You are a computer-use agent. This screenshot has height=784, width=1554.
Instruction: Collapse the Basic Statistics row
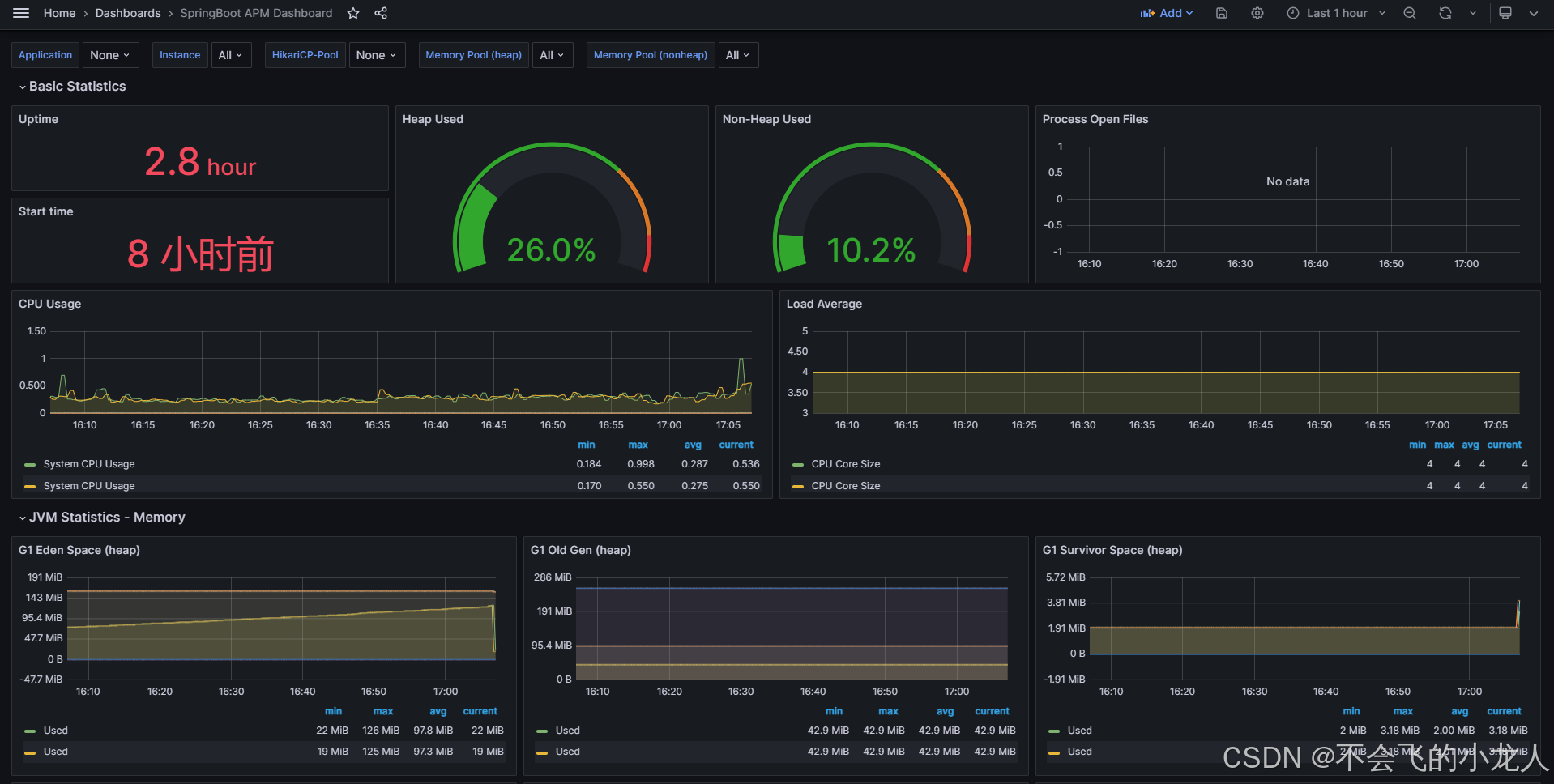coord(72,86)
